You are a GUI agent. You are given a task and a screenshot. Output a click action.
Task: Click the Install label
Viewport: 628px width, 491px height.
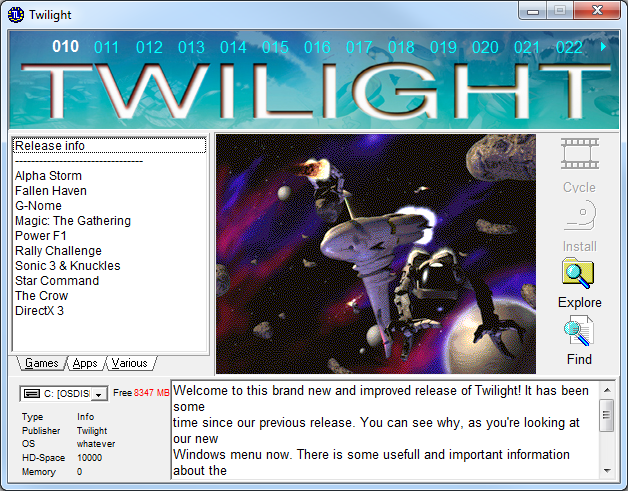coord(580,246)
